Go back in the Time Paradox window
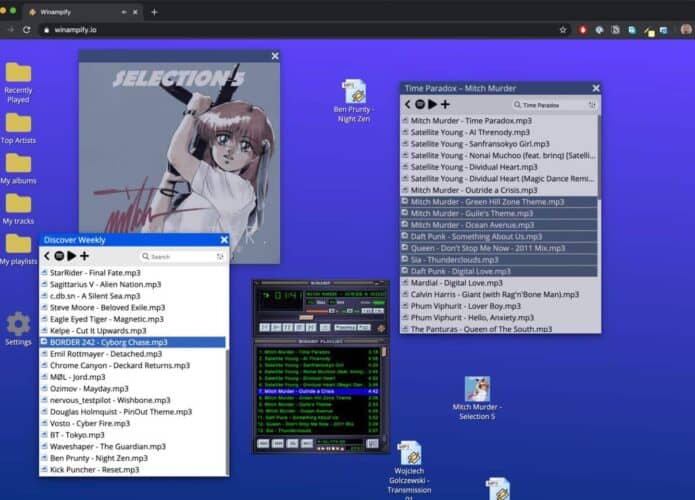695x500 pixels. (x=407, y=104)
